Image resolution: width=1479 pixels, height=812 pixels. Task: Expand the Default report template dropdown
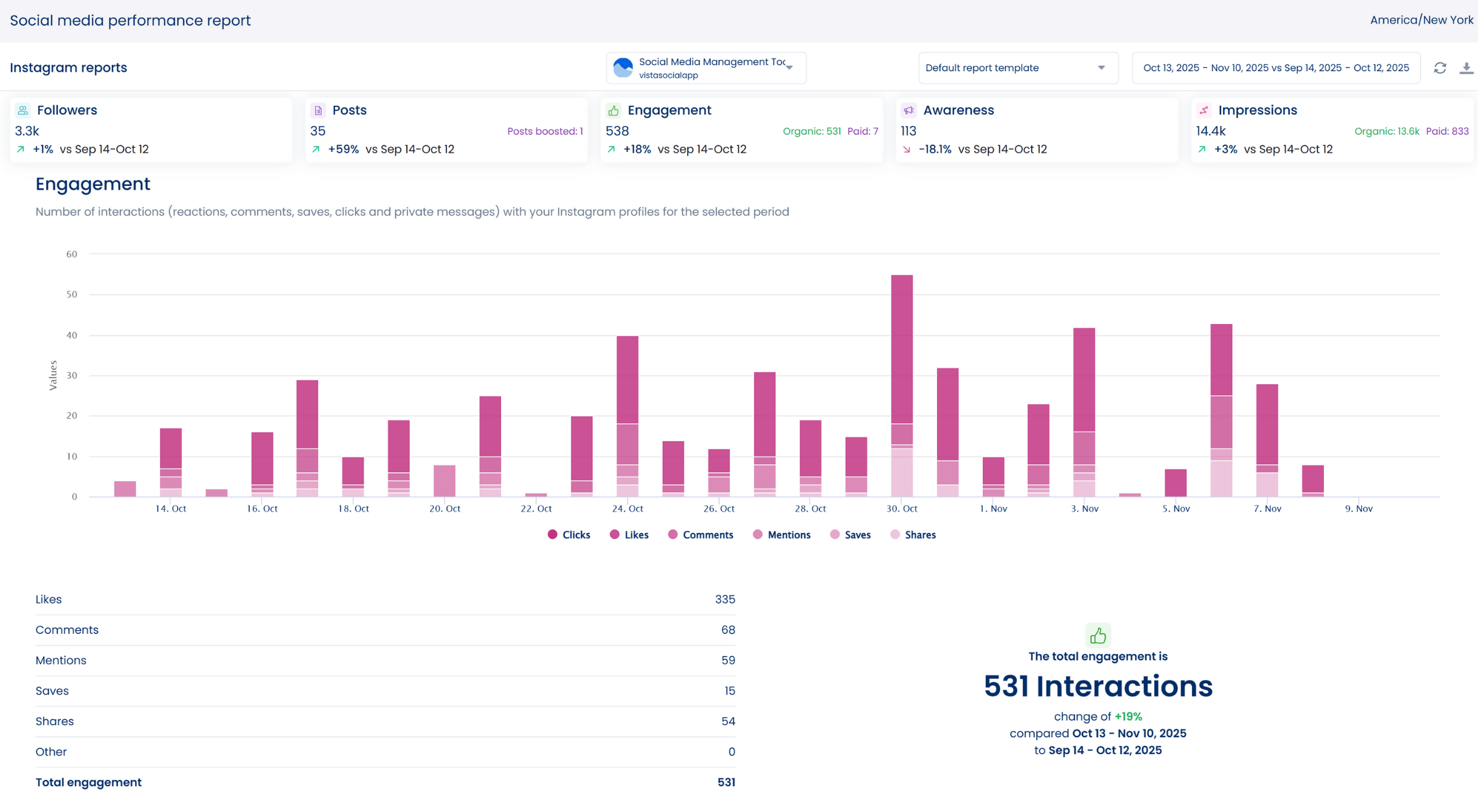pyautogui.click(x=1017, y=68)
